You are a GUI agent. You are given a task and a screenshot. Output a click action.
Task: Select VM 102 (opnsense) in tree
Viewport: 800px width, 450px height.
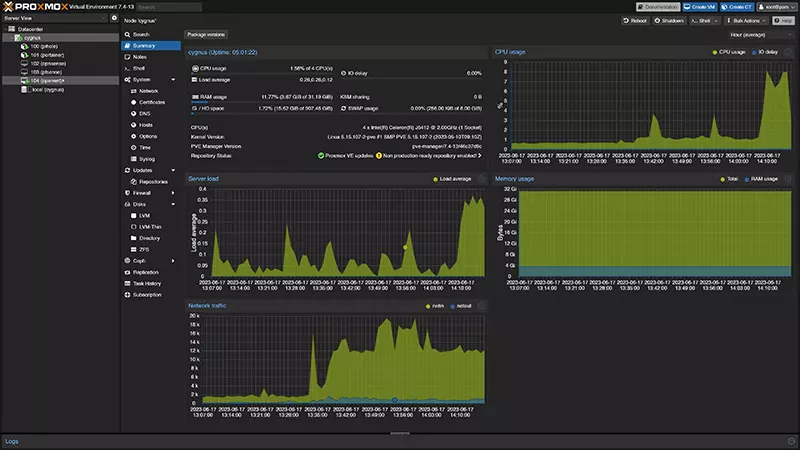coord(48,64)
